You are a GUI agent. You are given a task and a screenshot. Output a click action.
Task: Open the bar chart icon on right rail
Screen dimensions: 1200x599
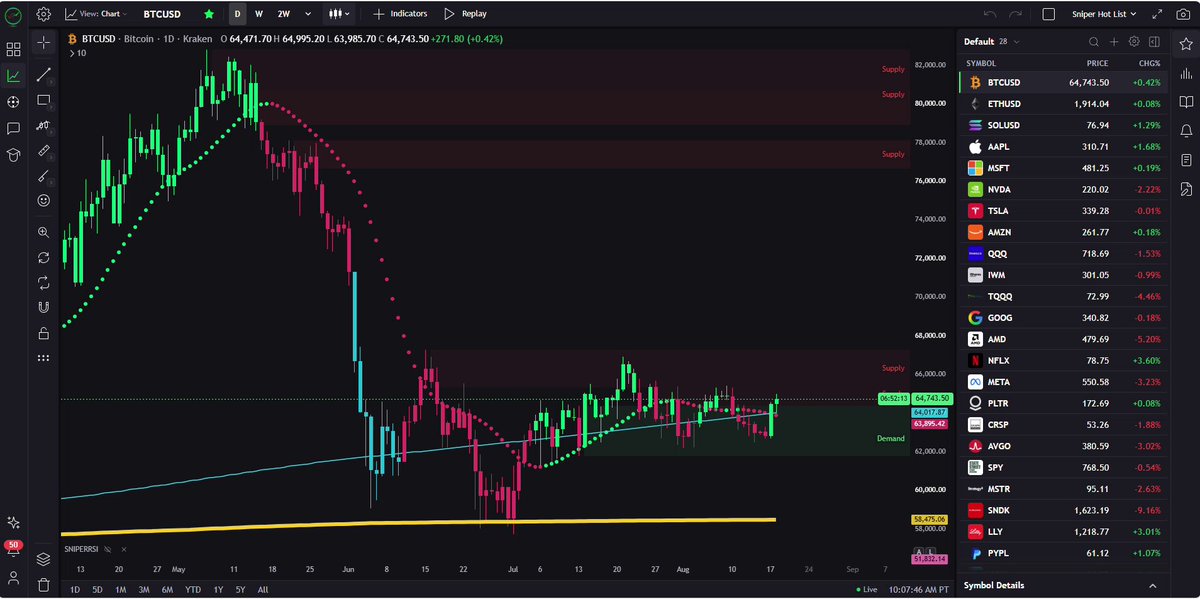1185,73
